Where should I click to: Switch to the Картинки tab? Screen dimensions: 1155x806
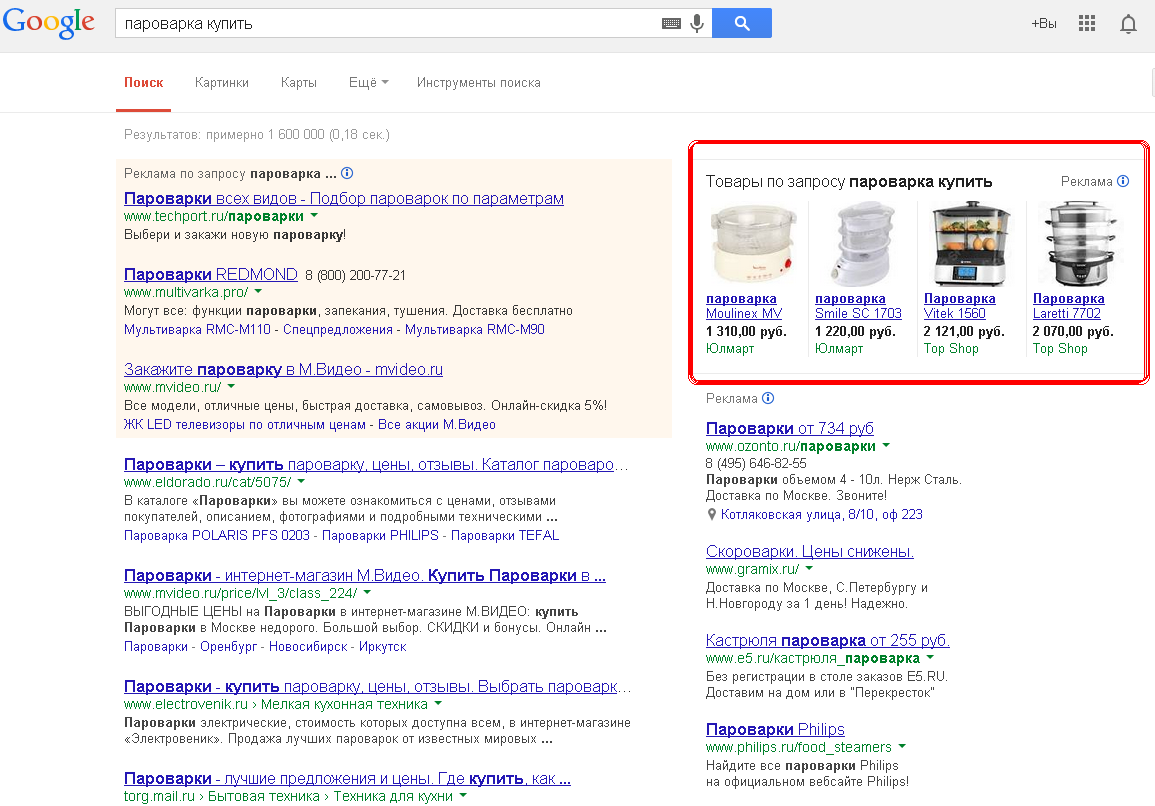click(222, 83)
